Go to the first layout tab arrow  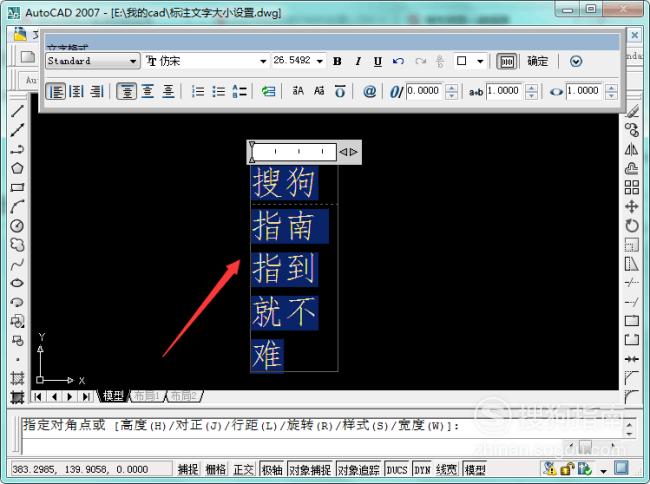(38, 397)
